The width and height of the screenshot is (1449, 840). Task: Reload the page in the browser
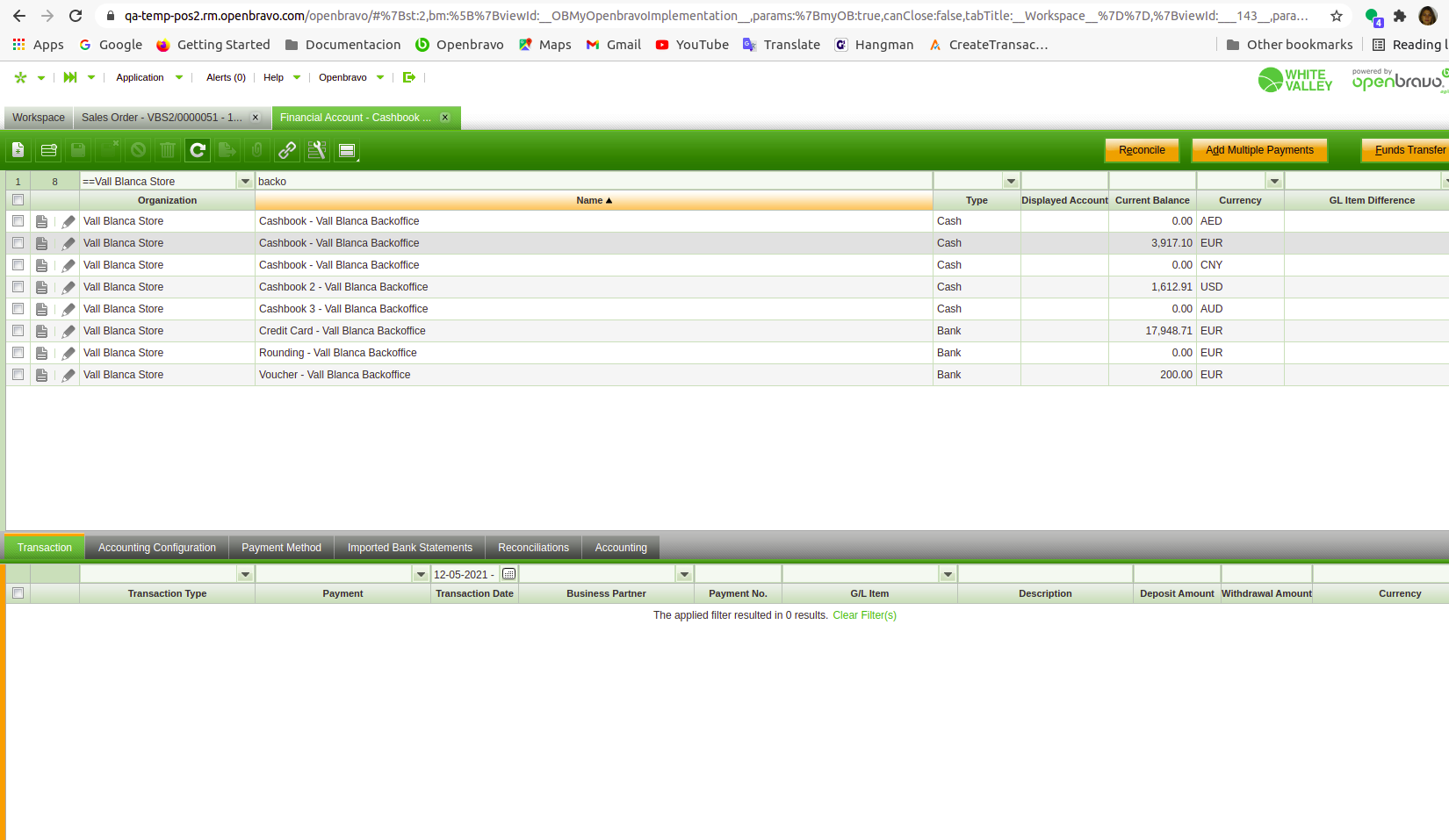[76, 16]
